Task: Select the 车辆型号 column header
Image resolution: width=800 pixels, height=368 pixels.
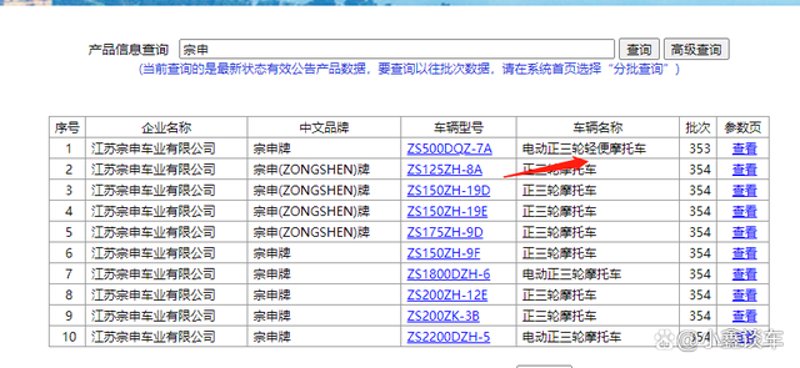Action: point(459,128)
